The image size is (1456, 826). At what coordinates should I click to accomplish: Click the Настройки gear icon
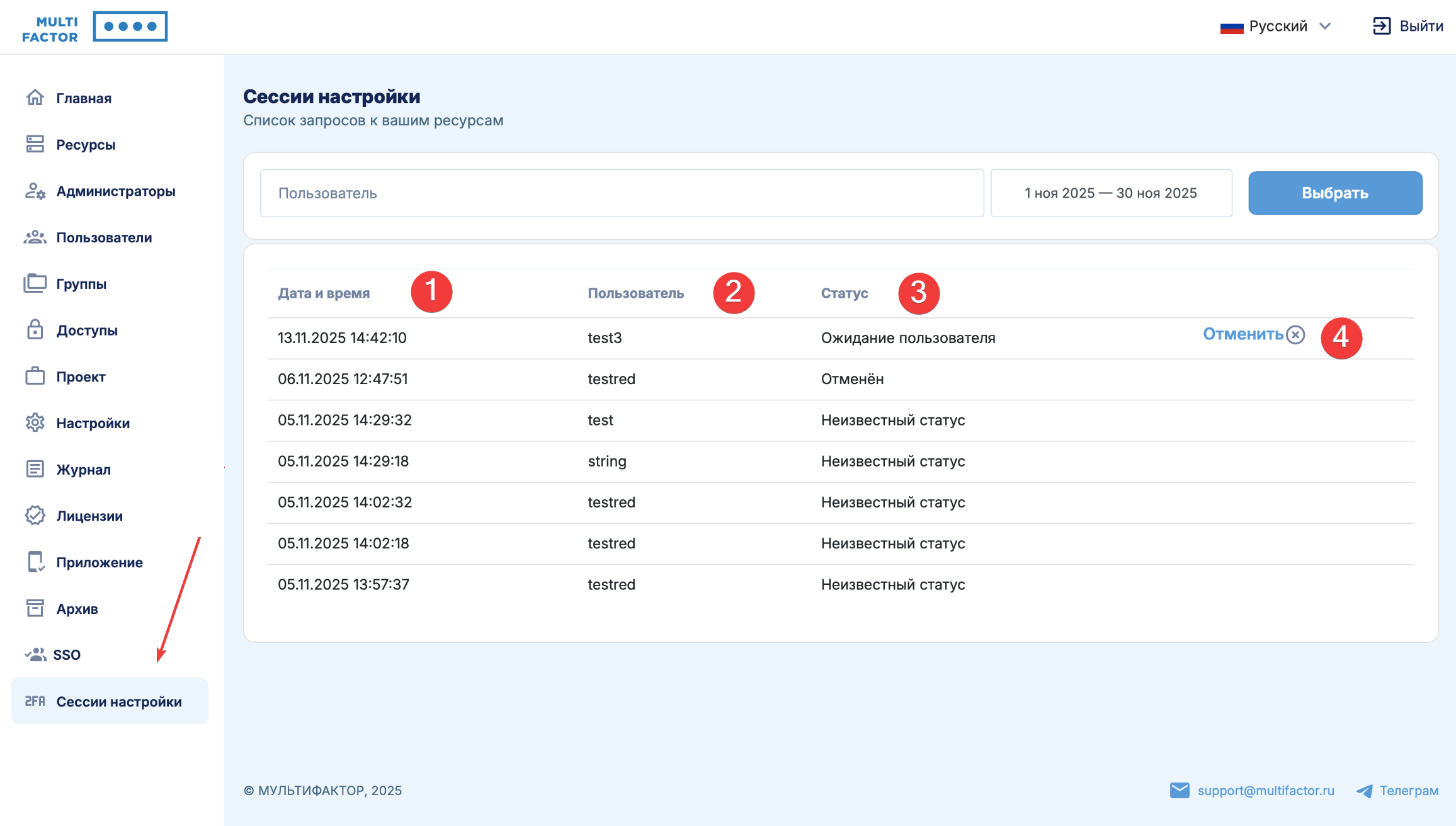coord(35,422)
